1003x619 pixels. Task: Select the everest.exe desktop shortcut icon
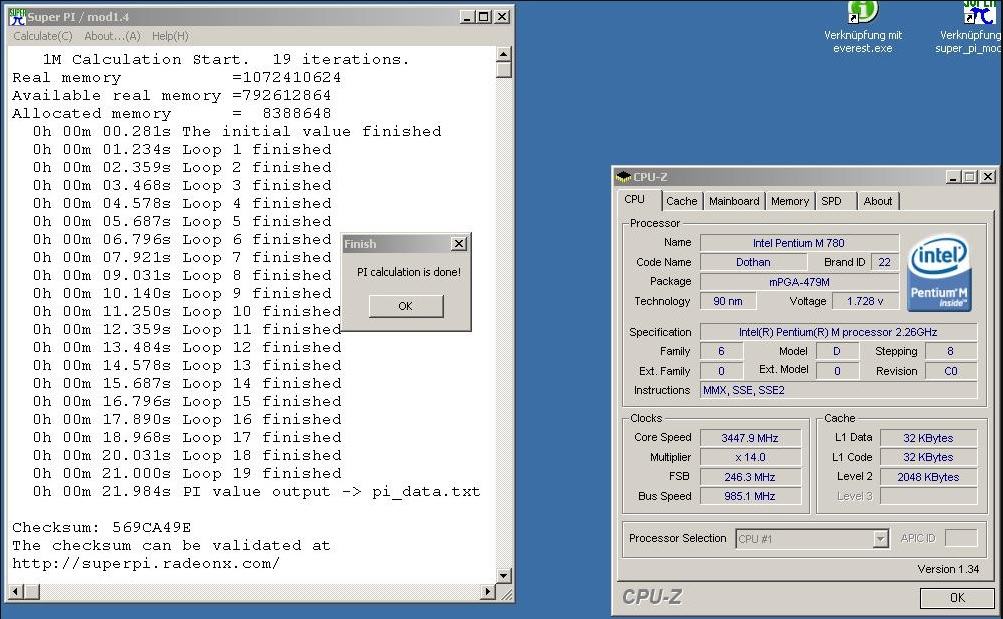(862, 13)
